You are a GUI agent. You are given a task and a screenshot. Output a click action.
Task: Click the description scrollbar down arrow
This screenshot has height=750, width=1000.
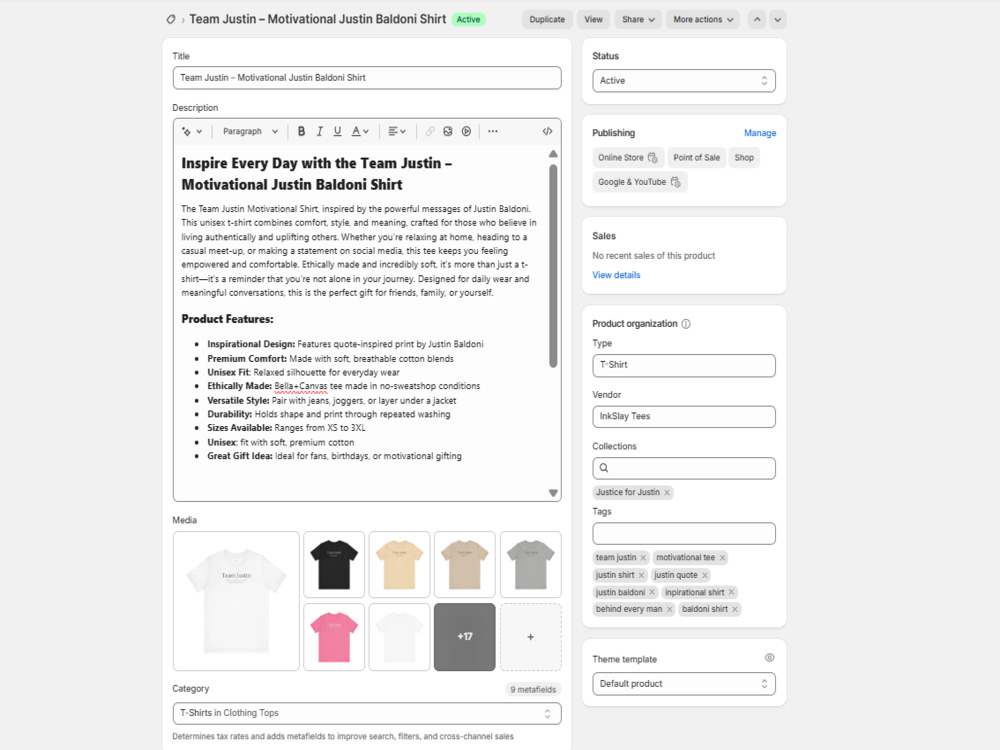(x=553, y=493)
